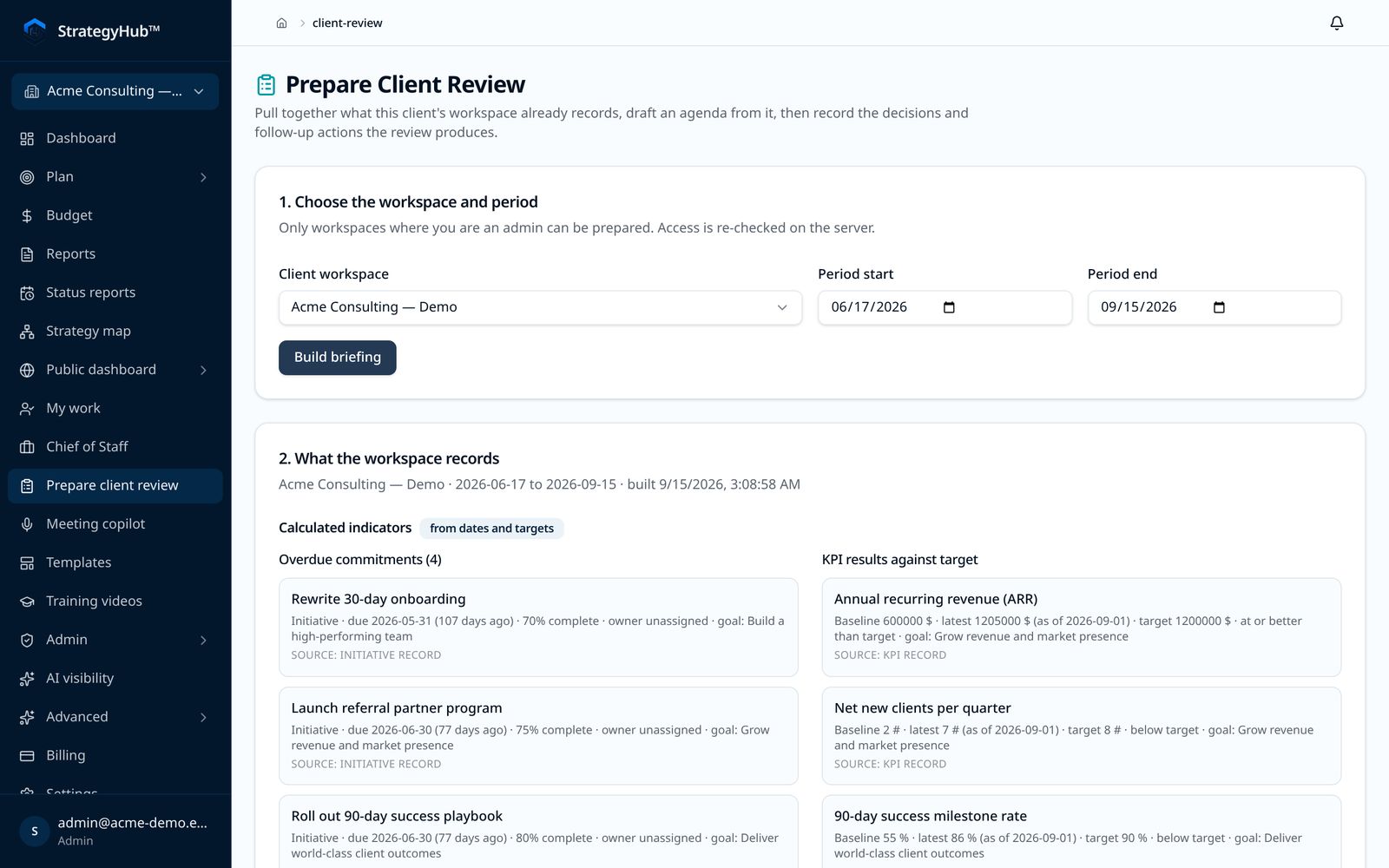The width and height of the screenshot is (1389, 868).
Task: Open the admin@acme-demo user profile
Action: [x=115, y=831]
